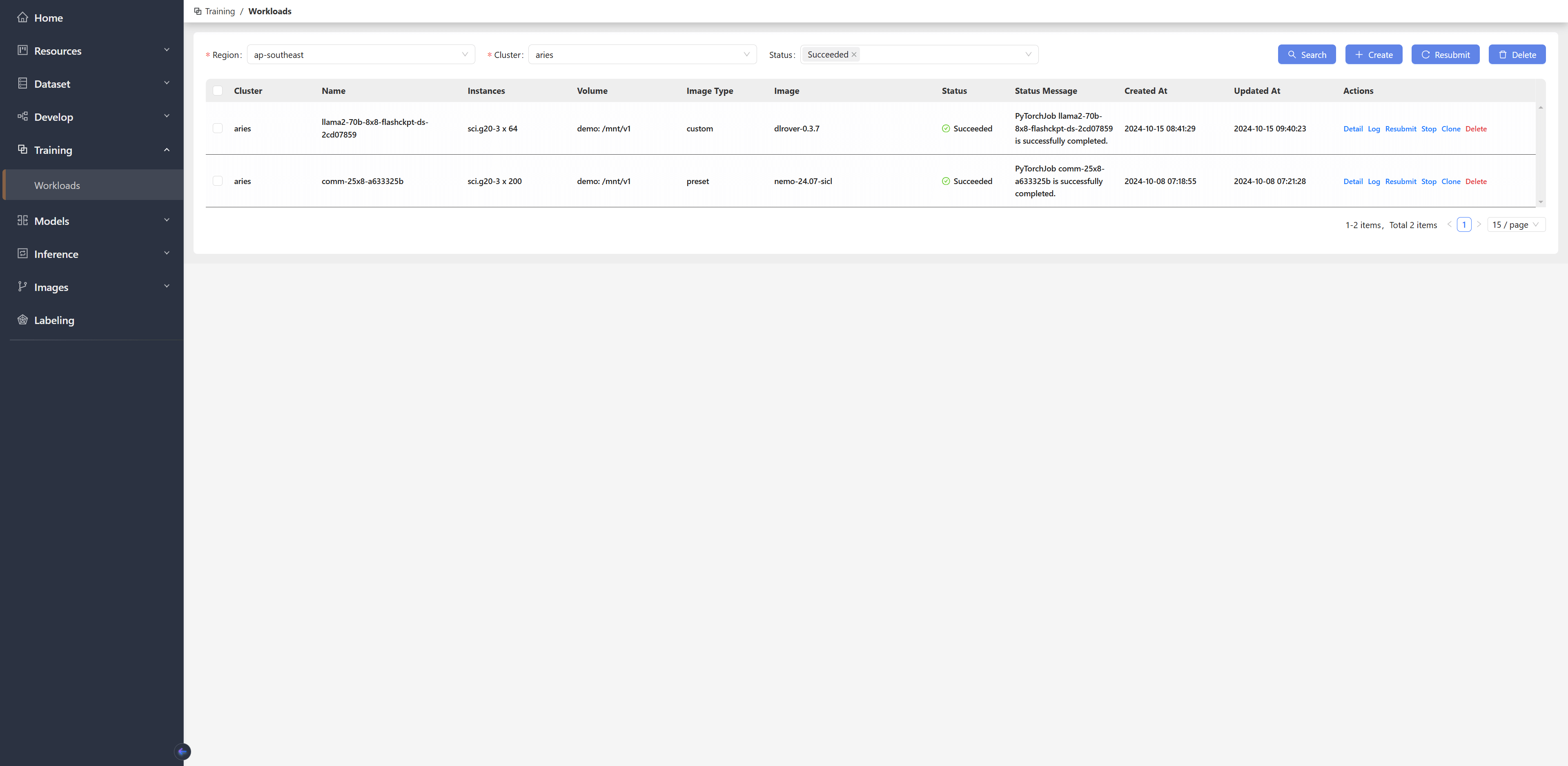This screenshot has height=766, width=1568.
Task: Open the Region dropdown
Action: 361,54
